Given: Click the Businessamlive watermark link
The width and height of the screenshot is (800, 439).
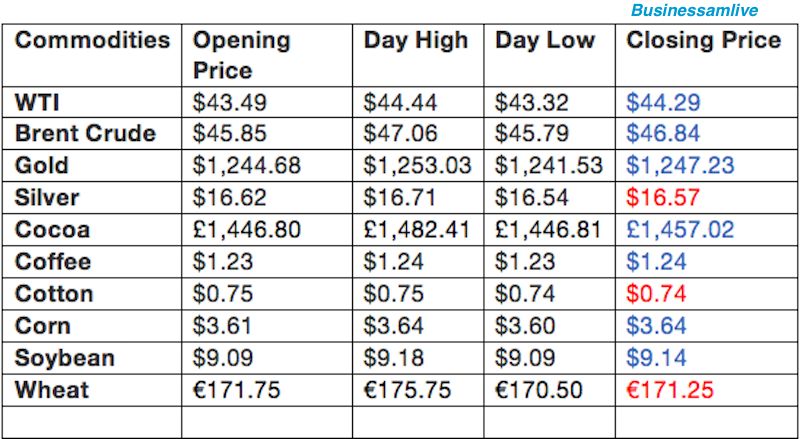Looking at the screenshot, I should coord(694,10).
